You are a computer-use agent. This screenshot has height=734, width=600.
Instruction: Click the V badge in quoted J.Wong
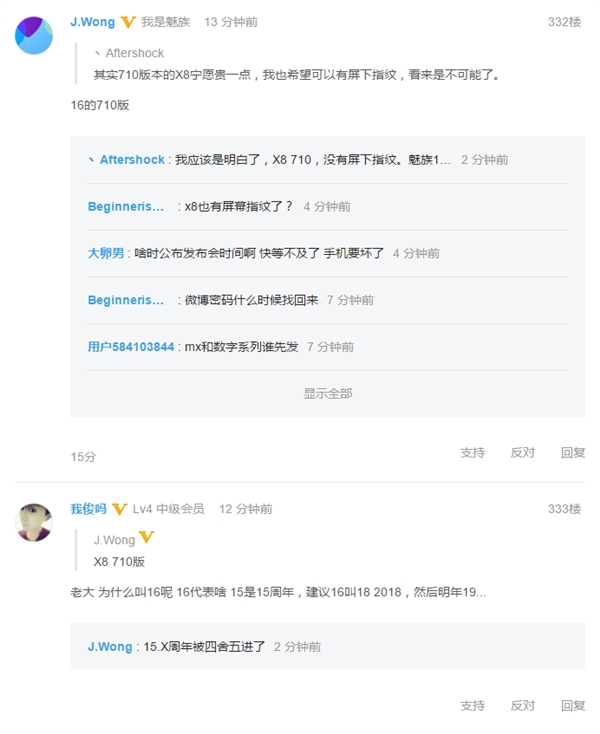pyautogui.click(x=147, y=539)
